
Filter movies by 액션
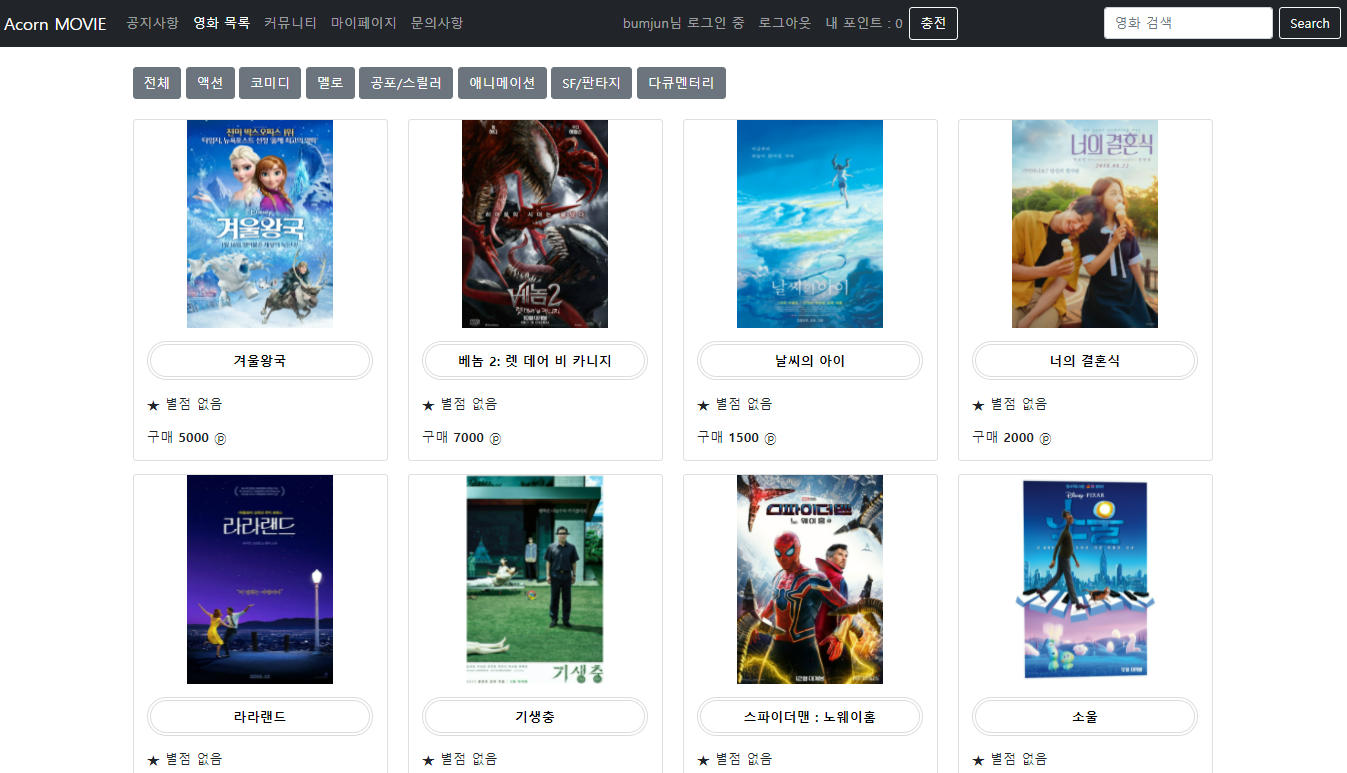coord(210,83)
